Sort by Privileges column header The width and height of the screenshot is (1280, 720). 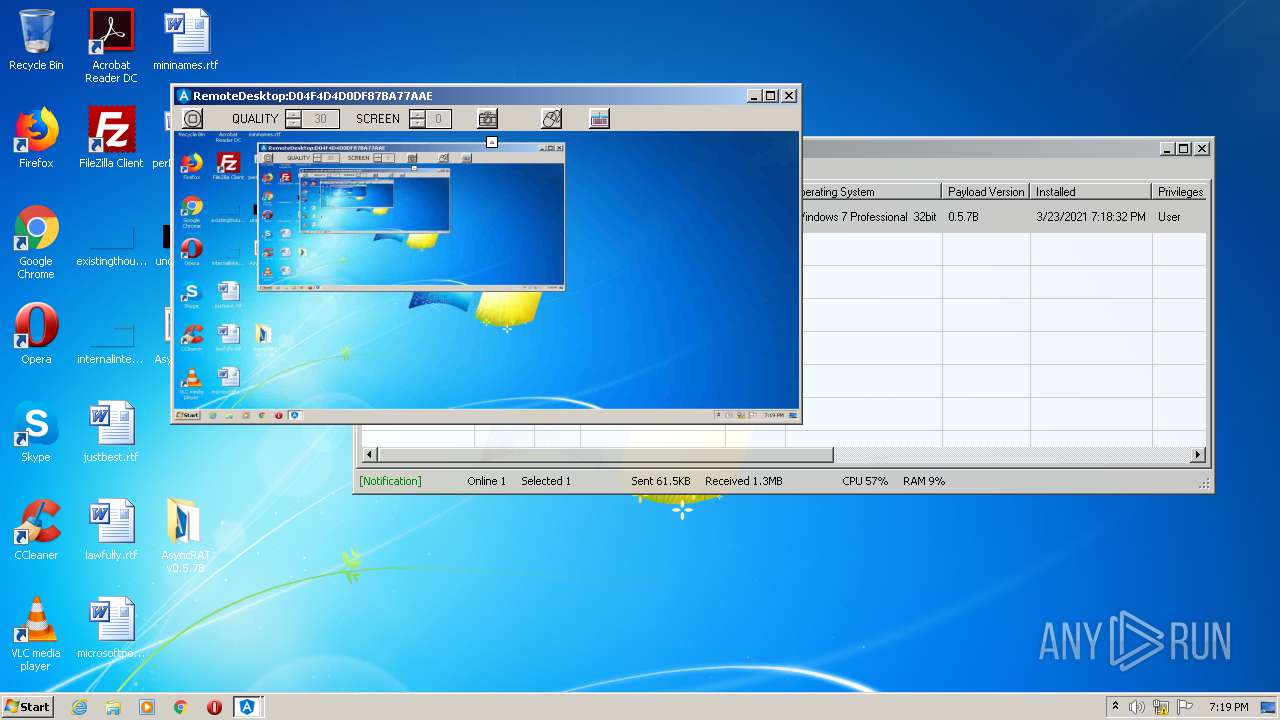[1180, 191]
